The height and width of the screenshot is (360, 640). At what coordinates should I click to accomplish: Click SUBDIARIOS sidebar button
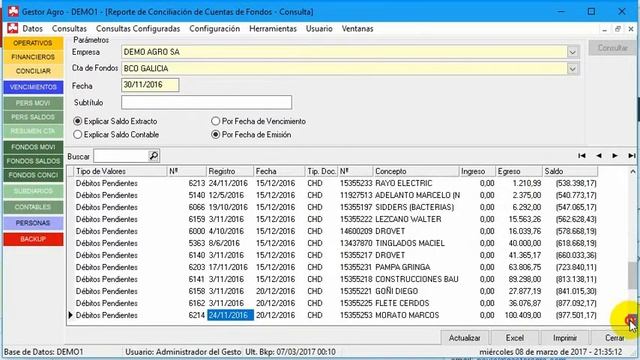(33, 191)
